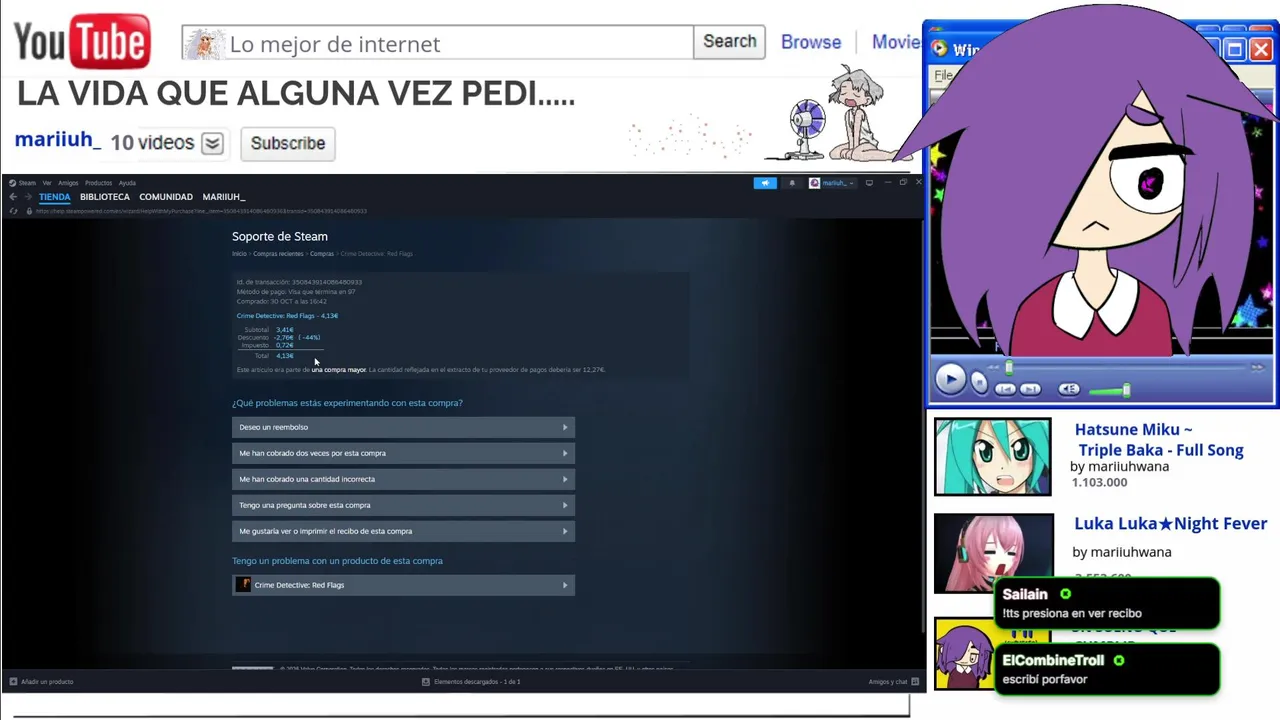Follow the Compras recientes breadcrumb

tap(278, 254)
